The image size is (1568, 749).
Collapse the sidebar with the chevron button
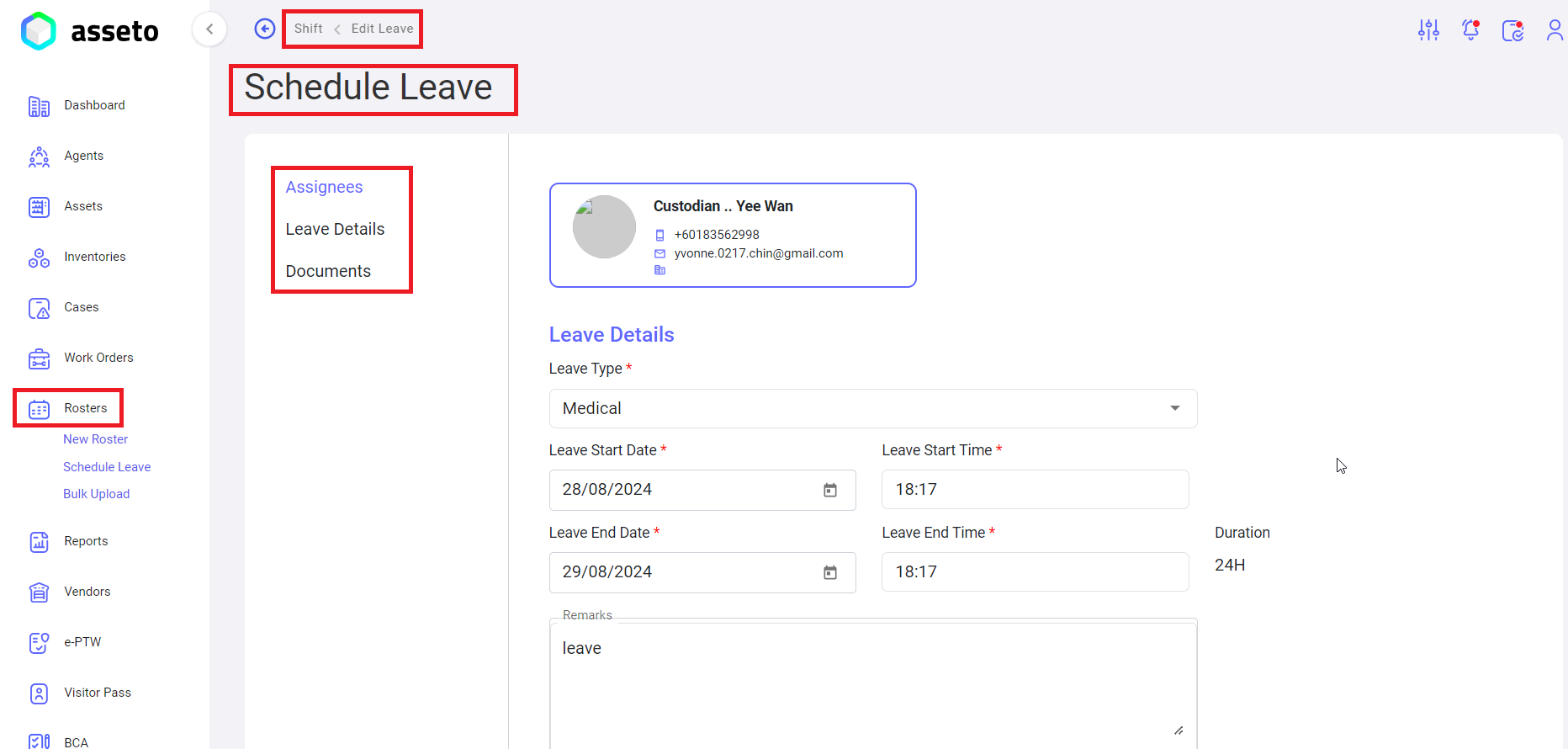pyautogui.click(x=209, y=29)
